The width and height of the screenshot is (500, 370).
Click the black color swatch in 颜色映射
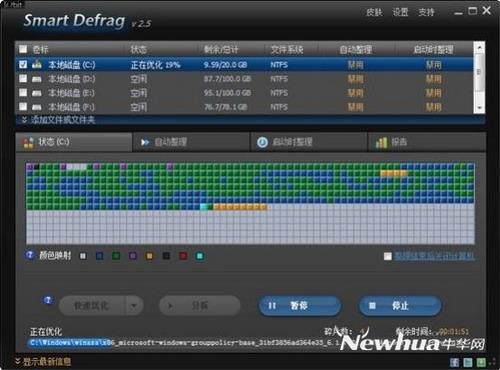pyautogui.click(x=166, y=256)
